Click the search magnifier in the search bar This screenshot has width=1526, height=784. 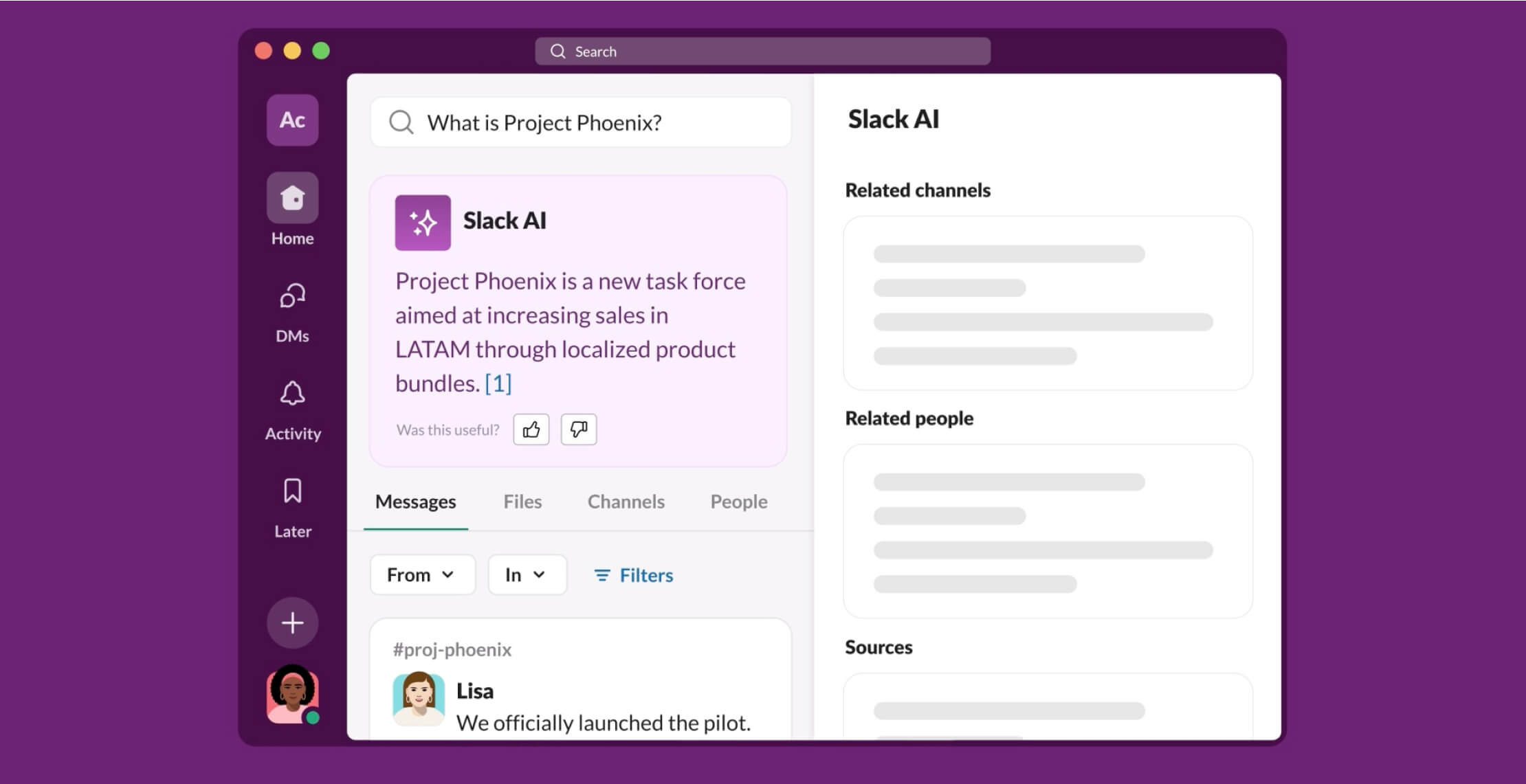(x=401, y=122)
